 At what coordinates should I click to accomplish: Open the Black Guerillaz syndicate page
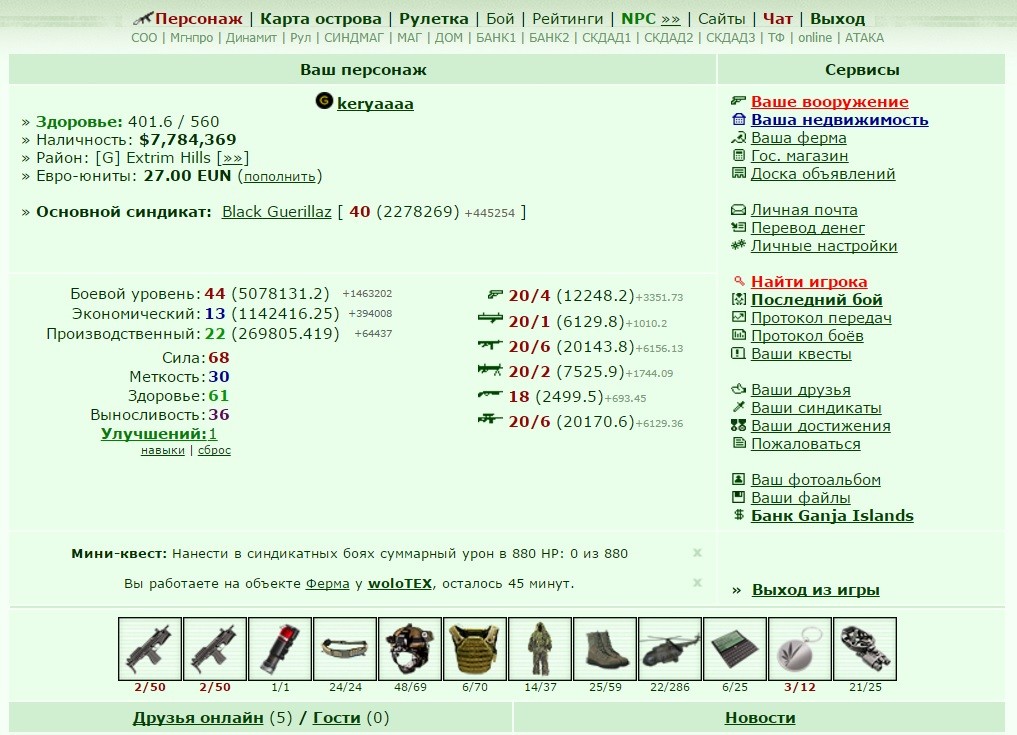click(276, 211)
